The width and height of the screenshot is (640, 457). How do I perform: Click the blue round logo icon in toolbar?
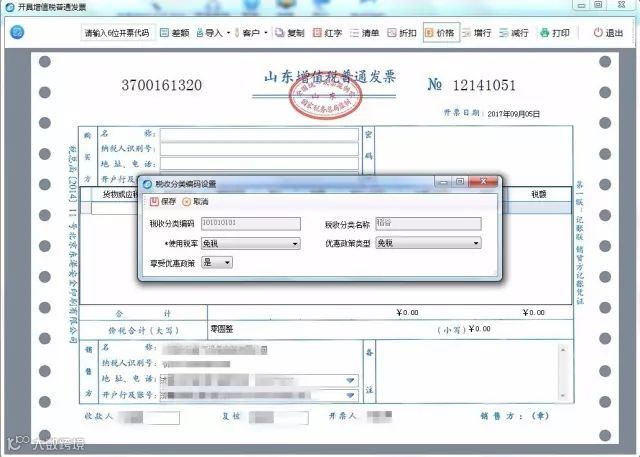pyautogui.click(x=17, y=32)
